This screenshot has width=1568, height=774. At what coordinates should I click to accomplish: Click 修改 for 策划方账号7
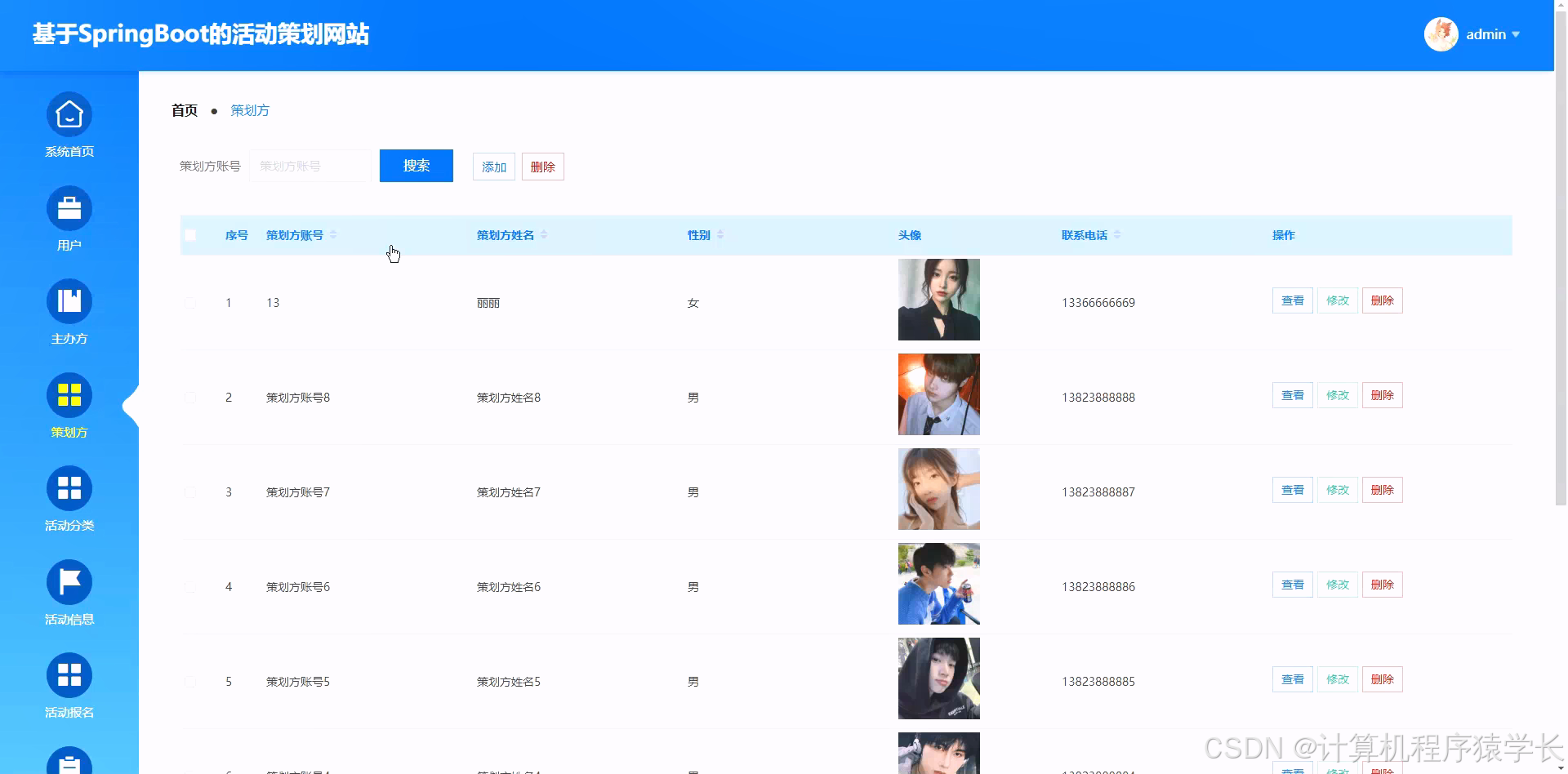pos(1338,490)
